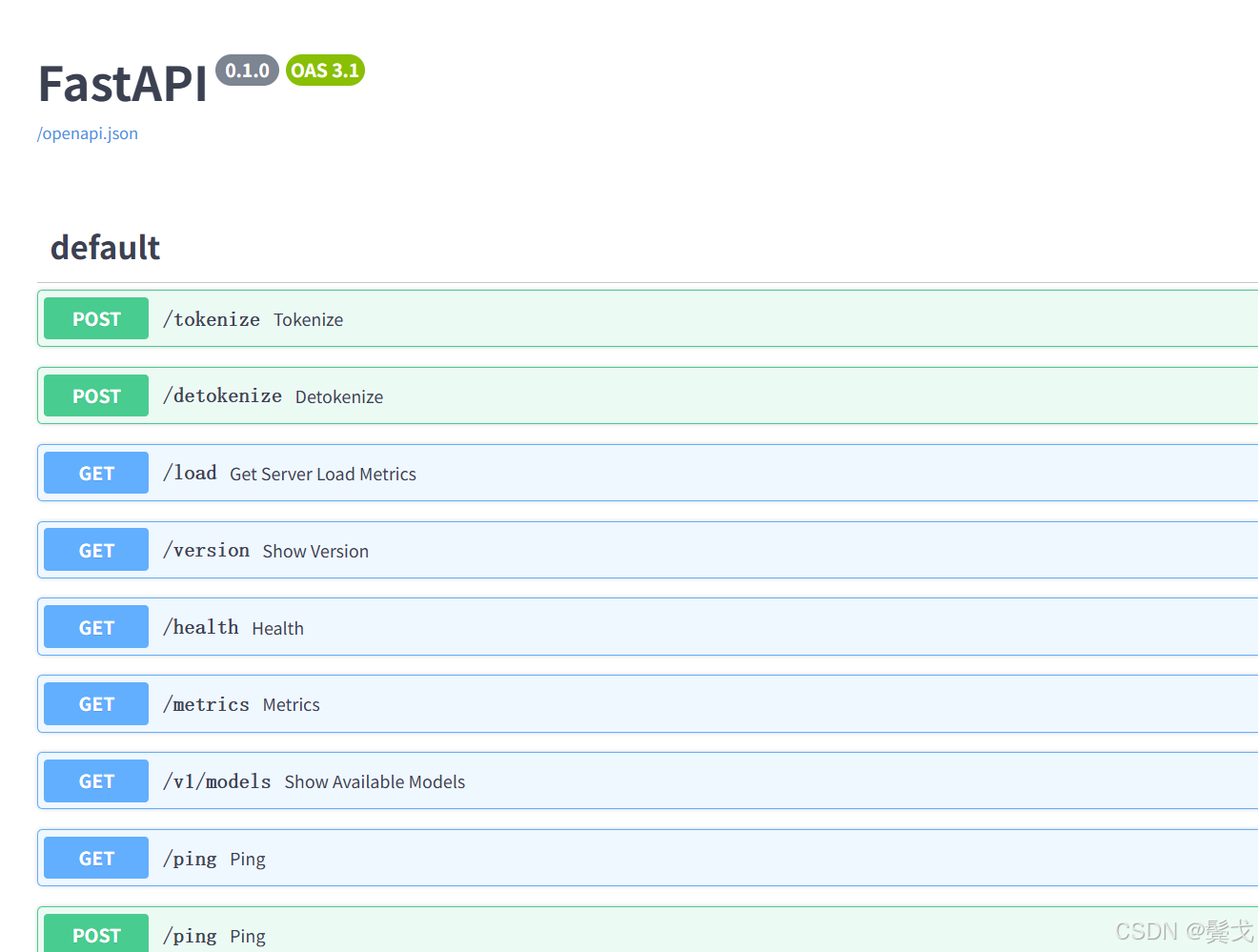The width and height of the screenshot is (1258, 952).
Task: Click the GET badge for /v1/models
Action: (x=96, y=780)
